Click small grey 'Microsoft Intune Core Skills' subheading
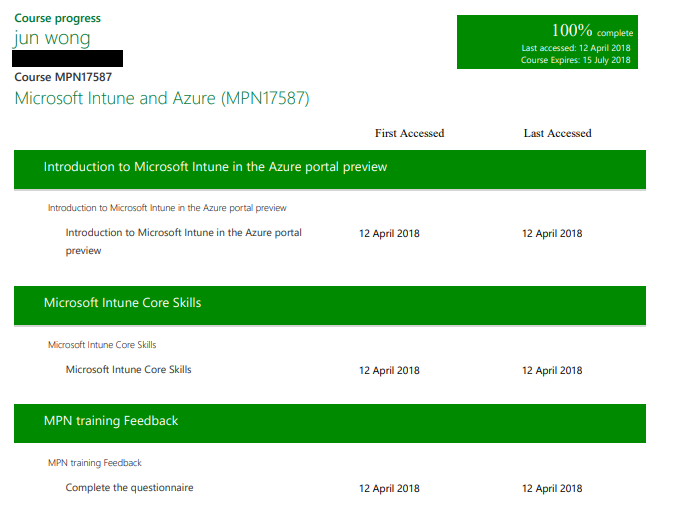The width and height of the screenshot is (677, 516). point(102,345)
